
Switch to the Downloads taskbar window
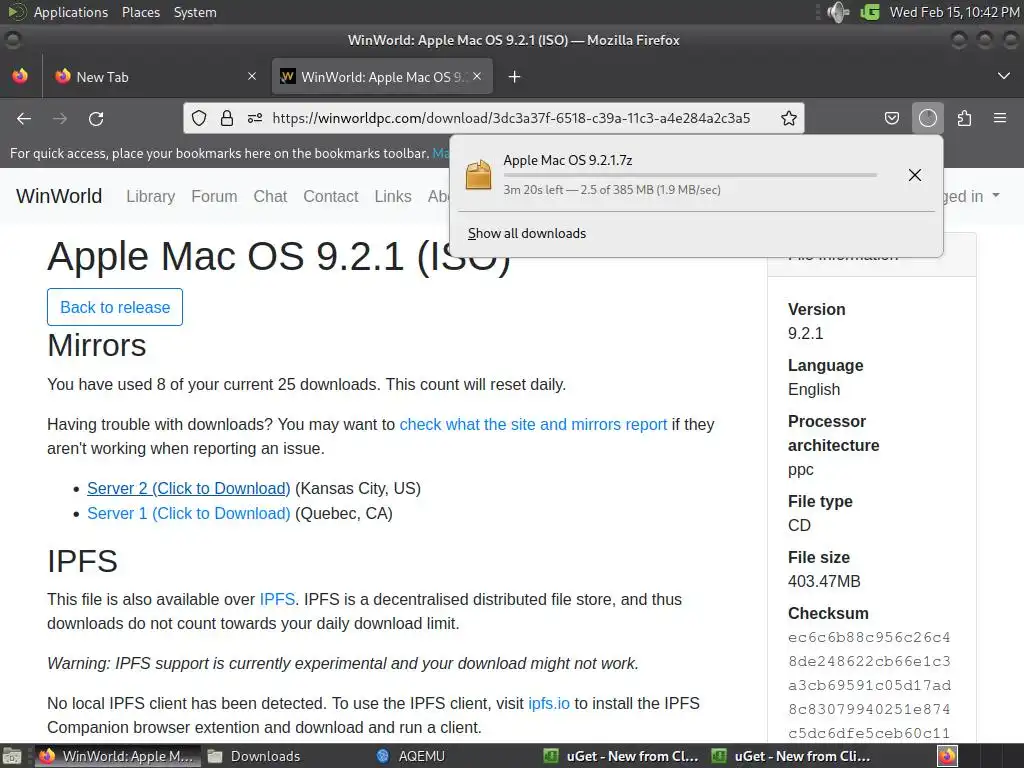(x=254, y=756)
